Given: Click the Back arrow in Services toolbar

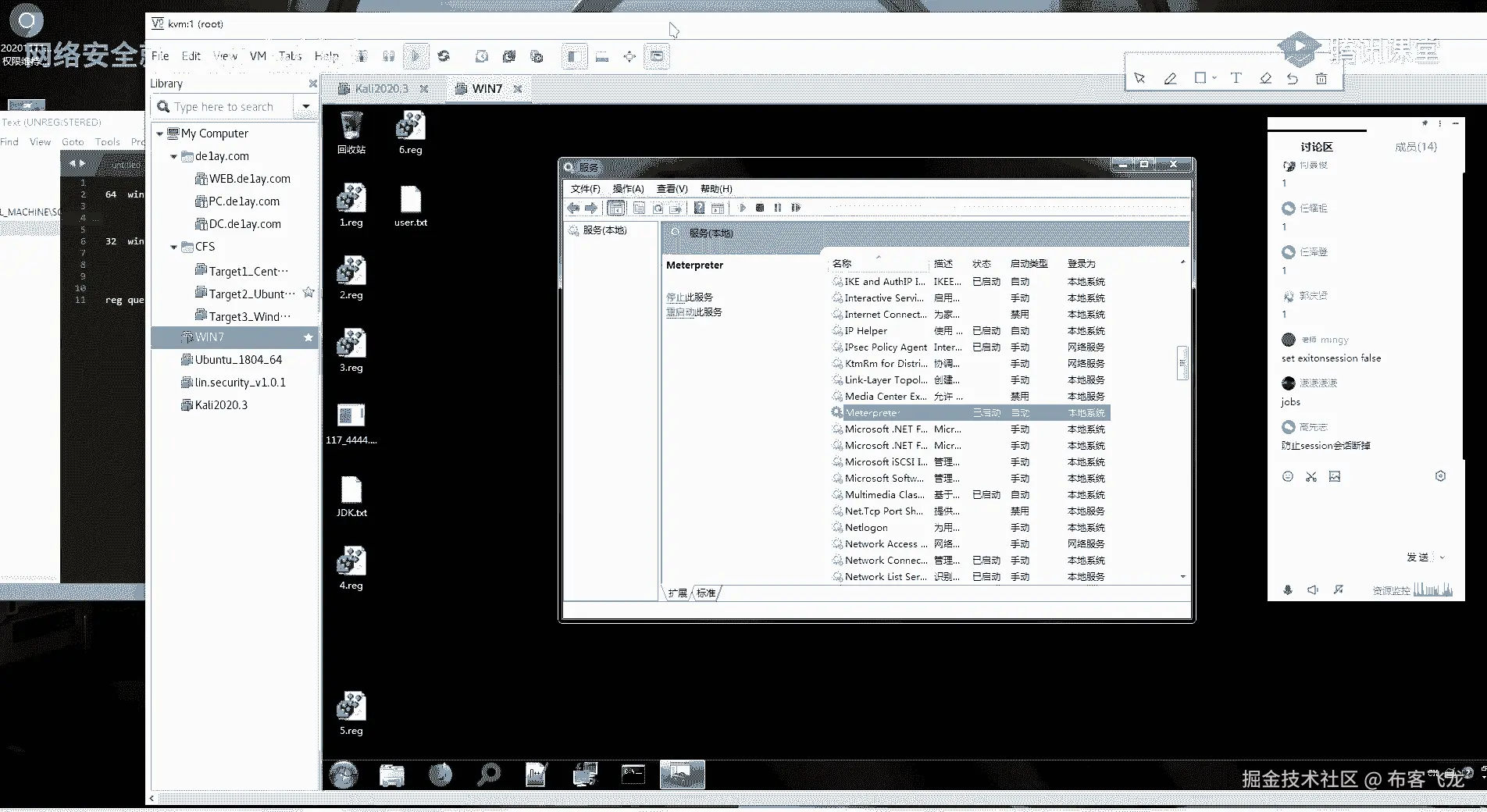Looking at the screenshot, I should (574, 208).
